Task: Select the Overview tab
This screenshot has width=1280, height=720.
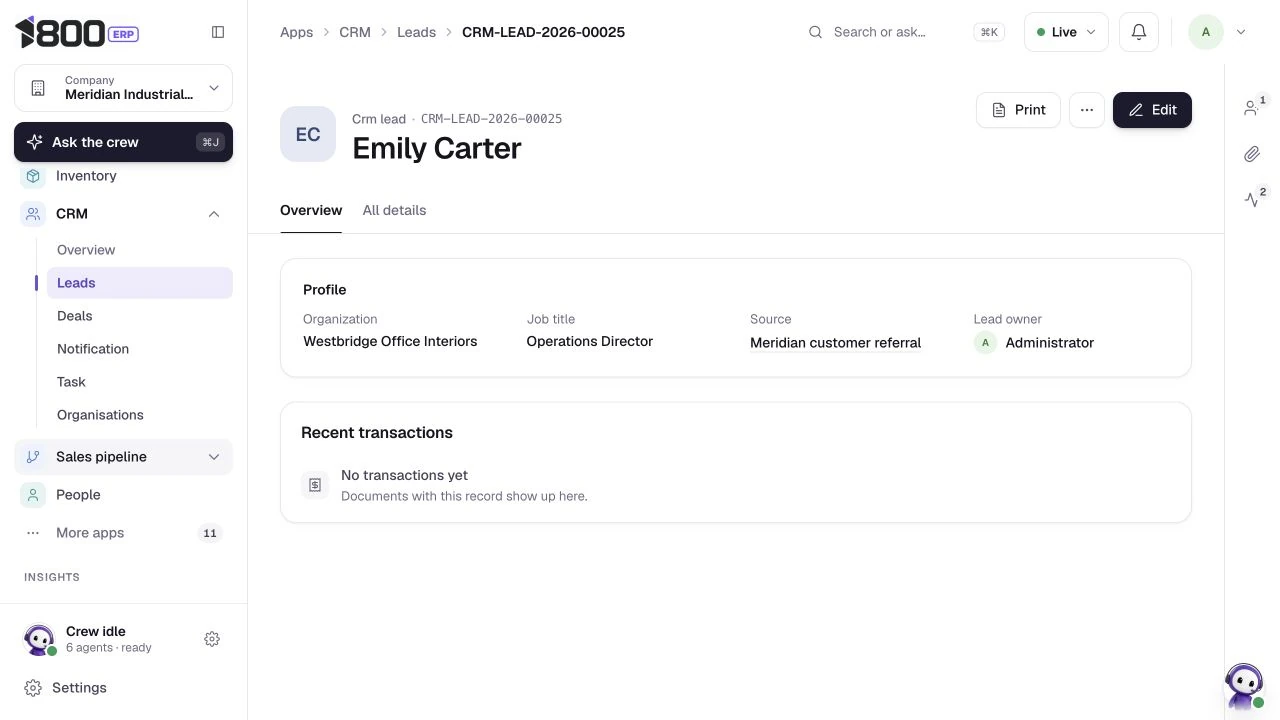Action: click(311, 210)
